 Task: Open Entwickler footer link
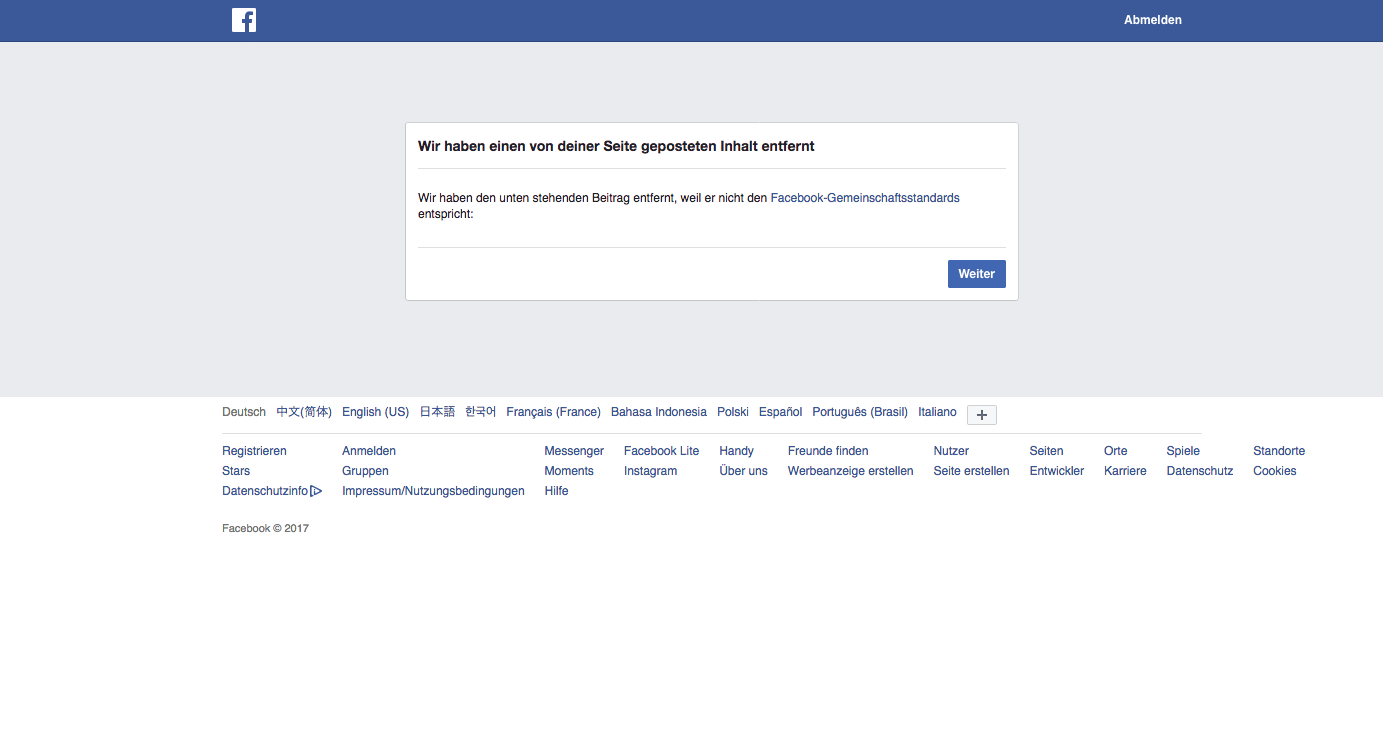1057,471
